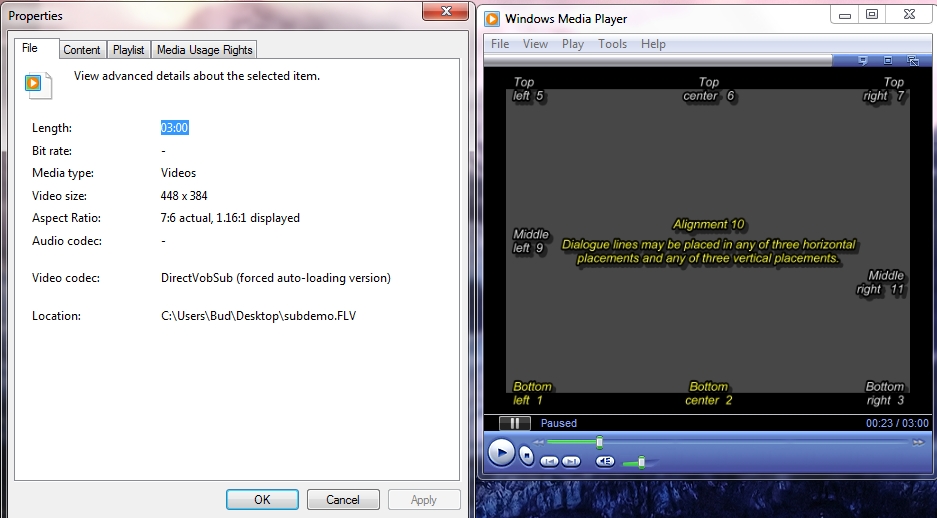Open the File menu in Media Player
Image resolution: width=937 pixels, height=518 pixels.
[x=500, y=44]
